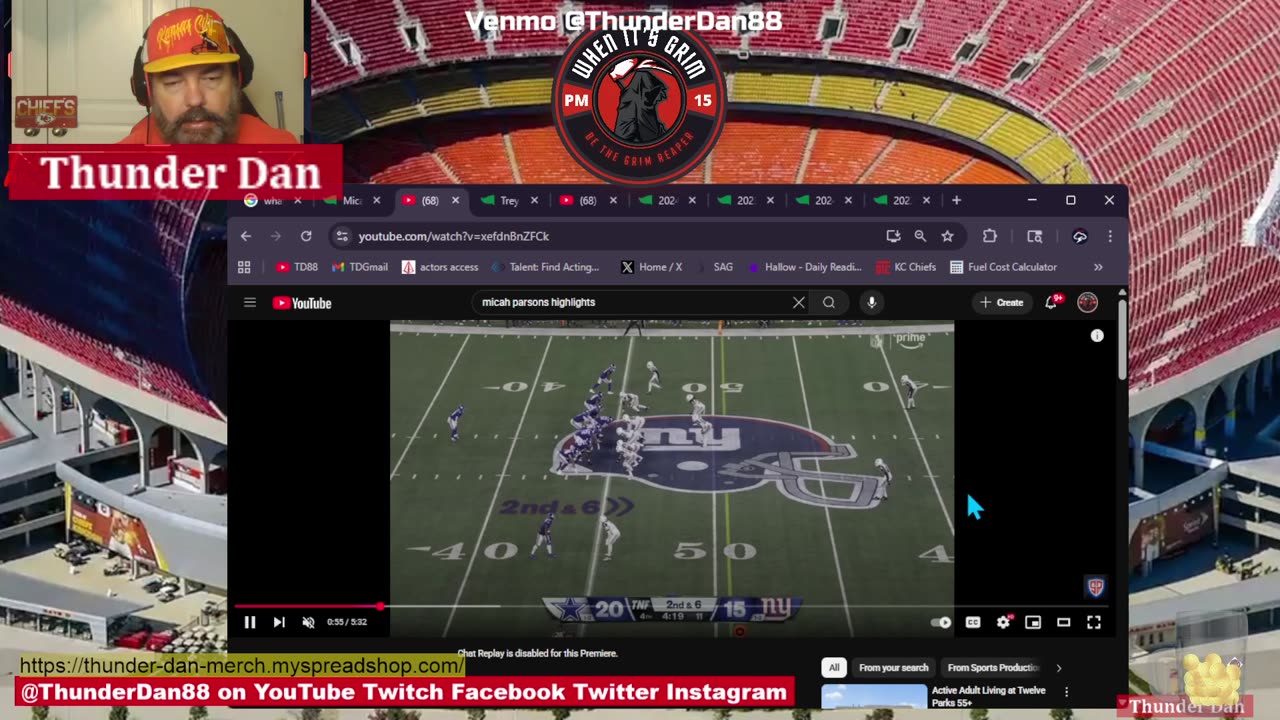Screen dimensions: 1280x720
Task: Select the All filter chip
Action: (x=834, y=667)
